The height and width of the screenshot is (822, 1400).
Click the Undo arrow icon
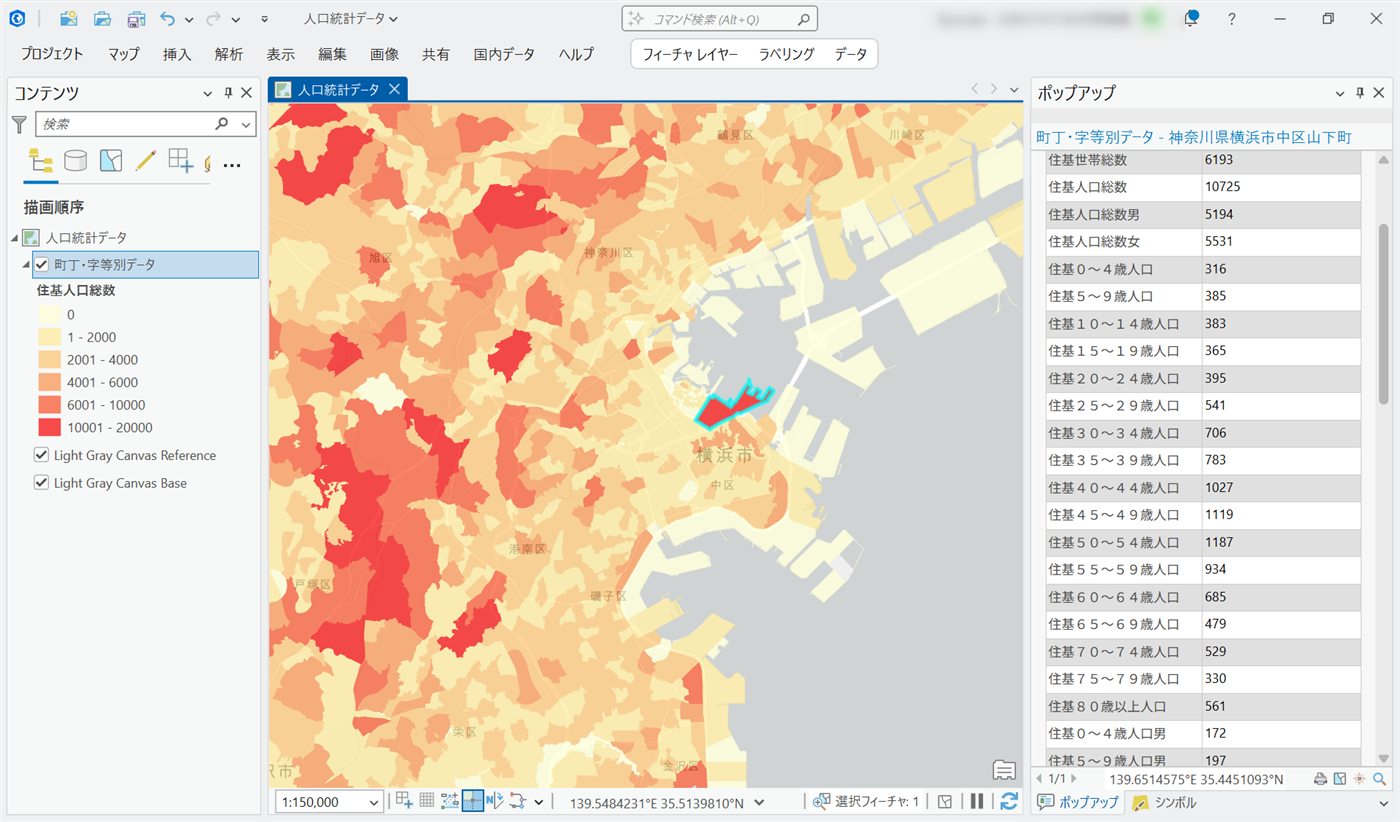point(168,19)
